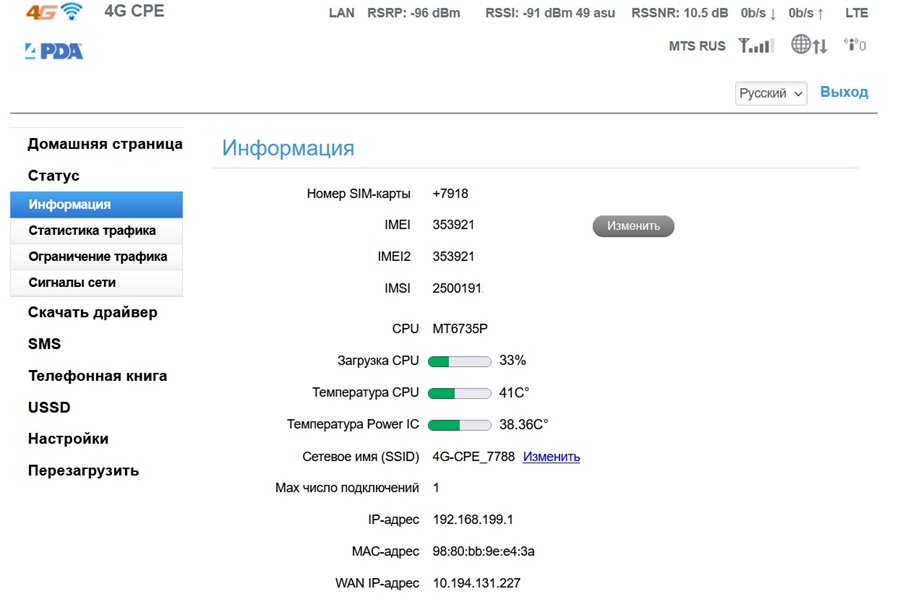The width and height of the screenshot is (900, 602).
Task: Click the globe data connection icon
Action: pos(809,45)
